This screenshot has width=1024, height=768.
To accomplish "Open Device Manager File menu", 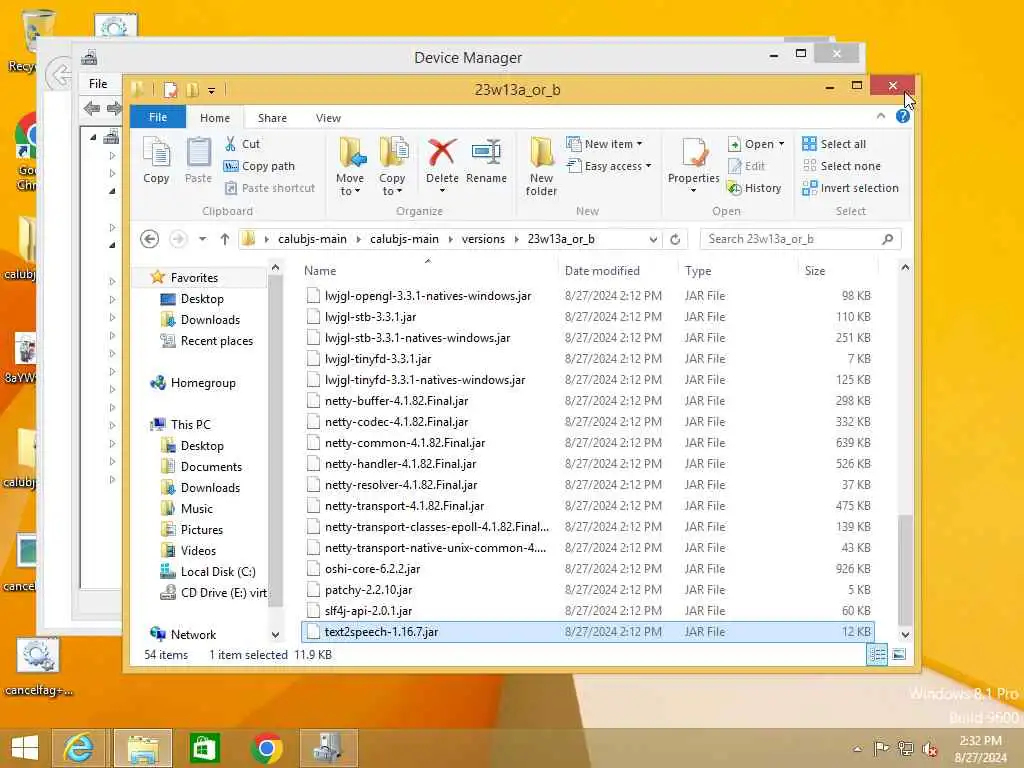I will point(98,84).
